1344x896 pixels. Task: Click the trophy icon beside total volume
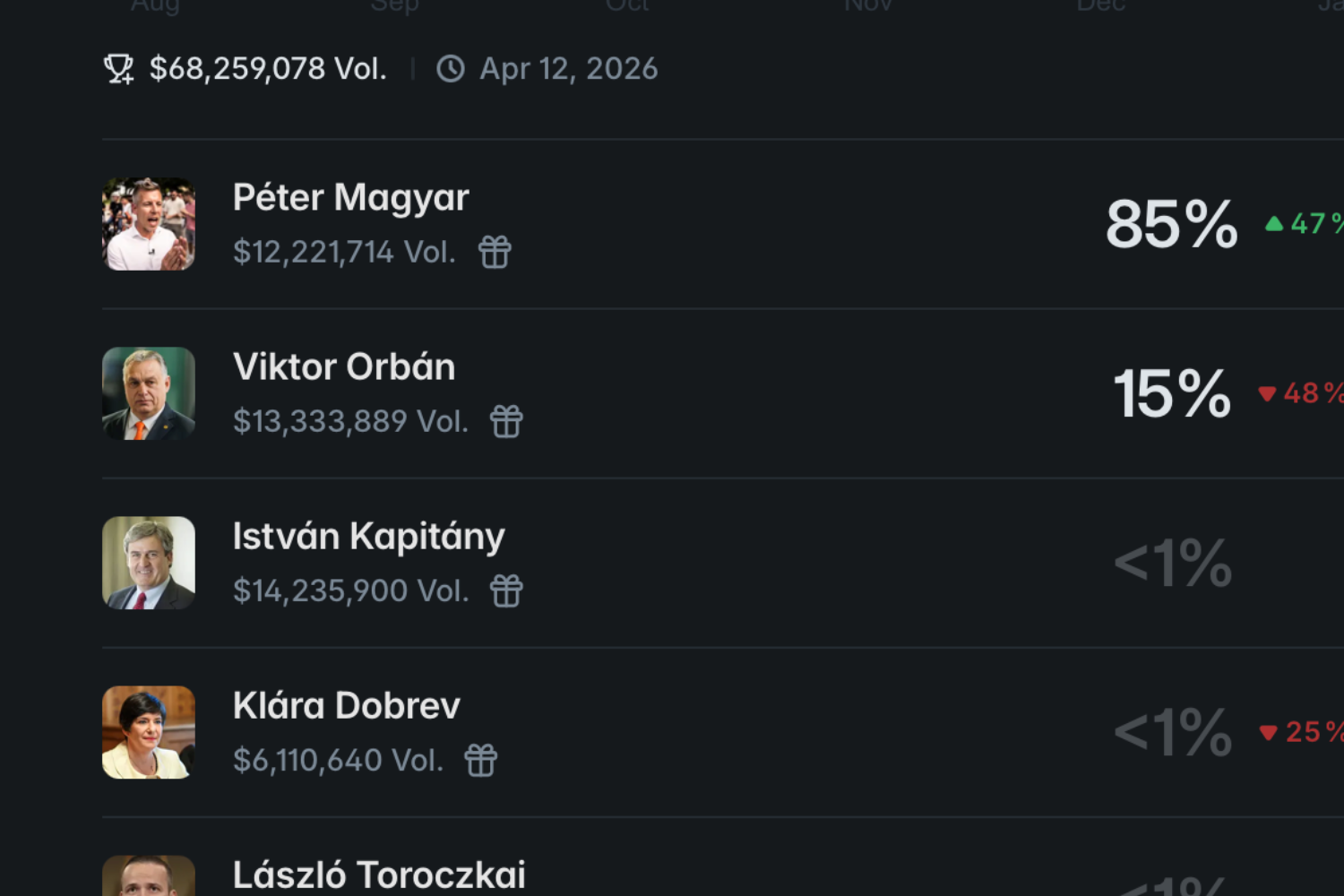[x=118, y=69]
